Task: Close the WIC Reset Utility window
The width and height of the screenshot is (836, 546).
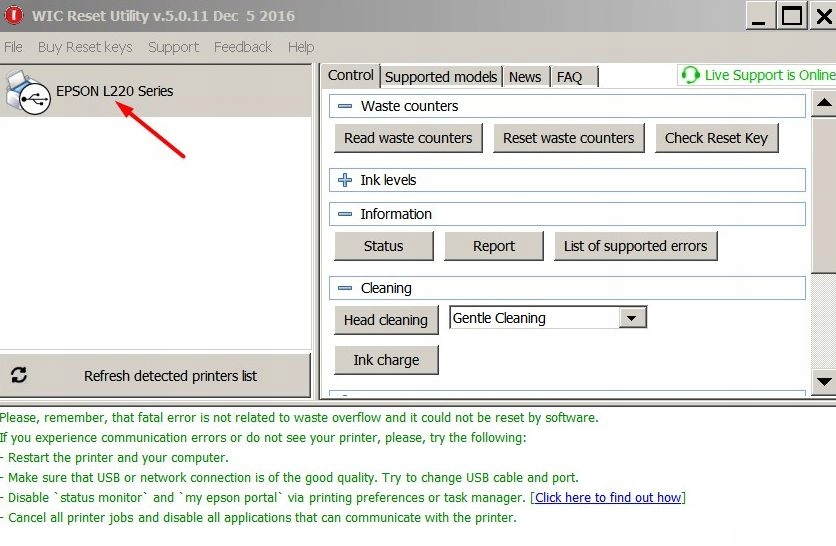Action: pos(823,17)
